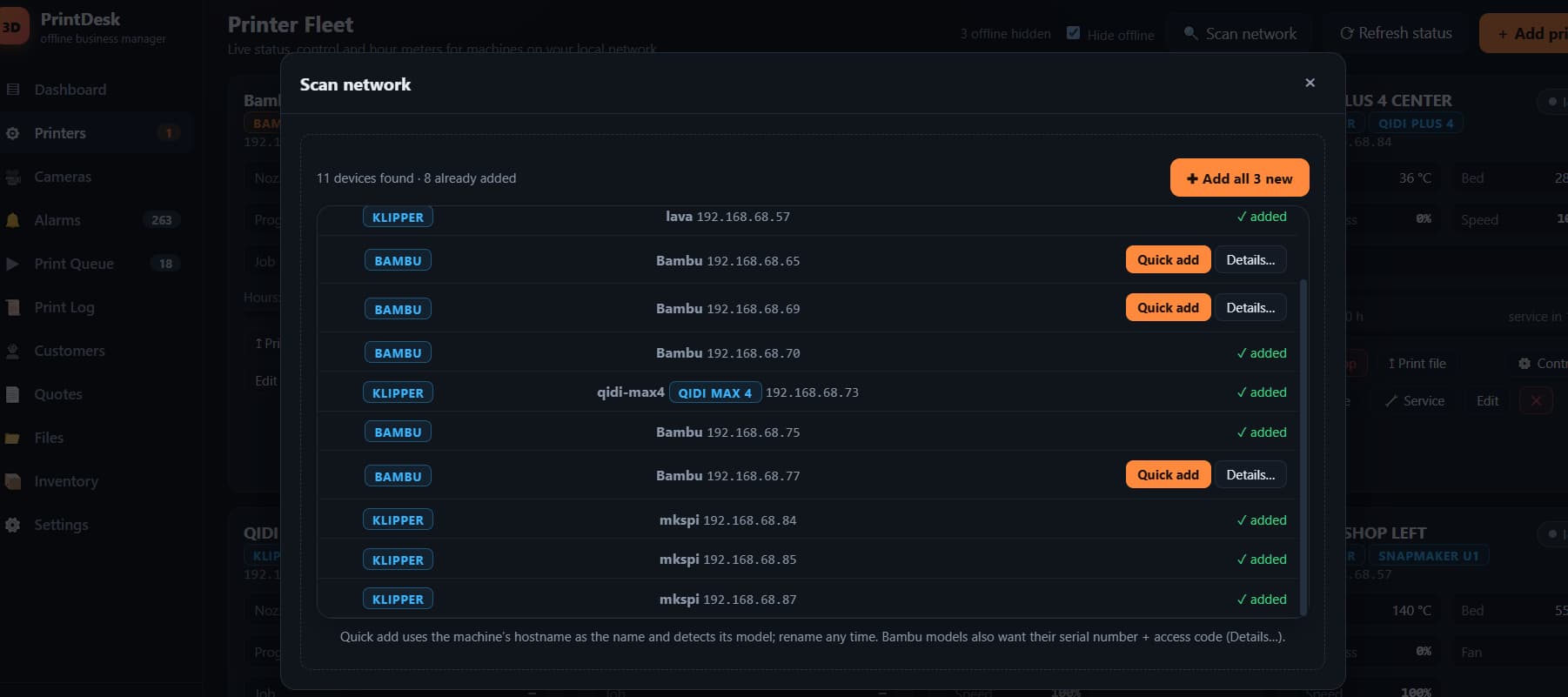Viewport: 1568px width, 697px height.
Task: Click the refresh arrow icon on Refresh status
Action: tap(1347, 33)
